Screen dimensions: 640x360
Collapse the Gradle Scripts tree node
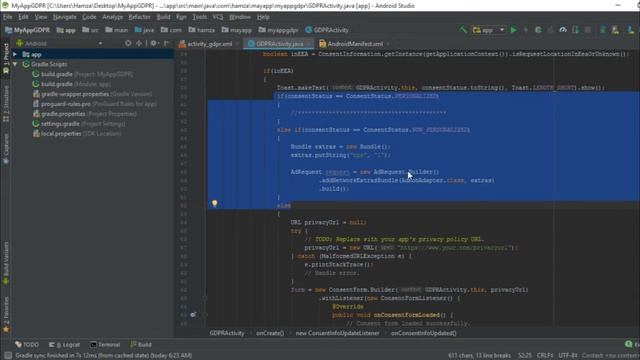[15, 64]
